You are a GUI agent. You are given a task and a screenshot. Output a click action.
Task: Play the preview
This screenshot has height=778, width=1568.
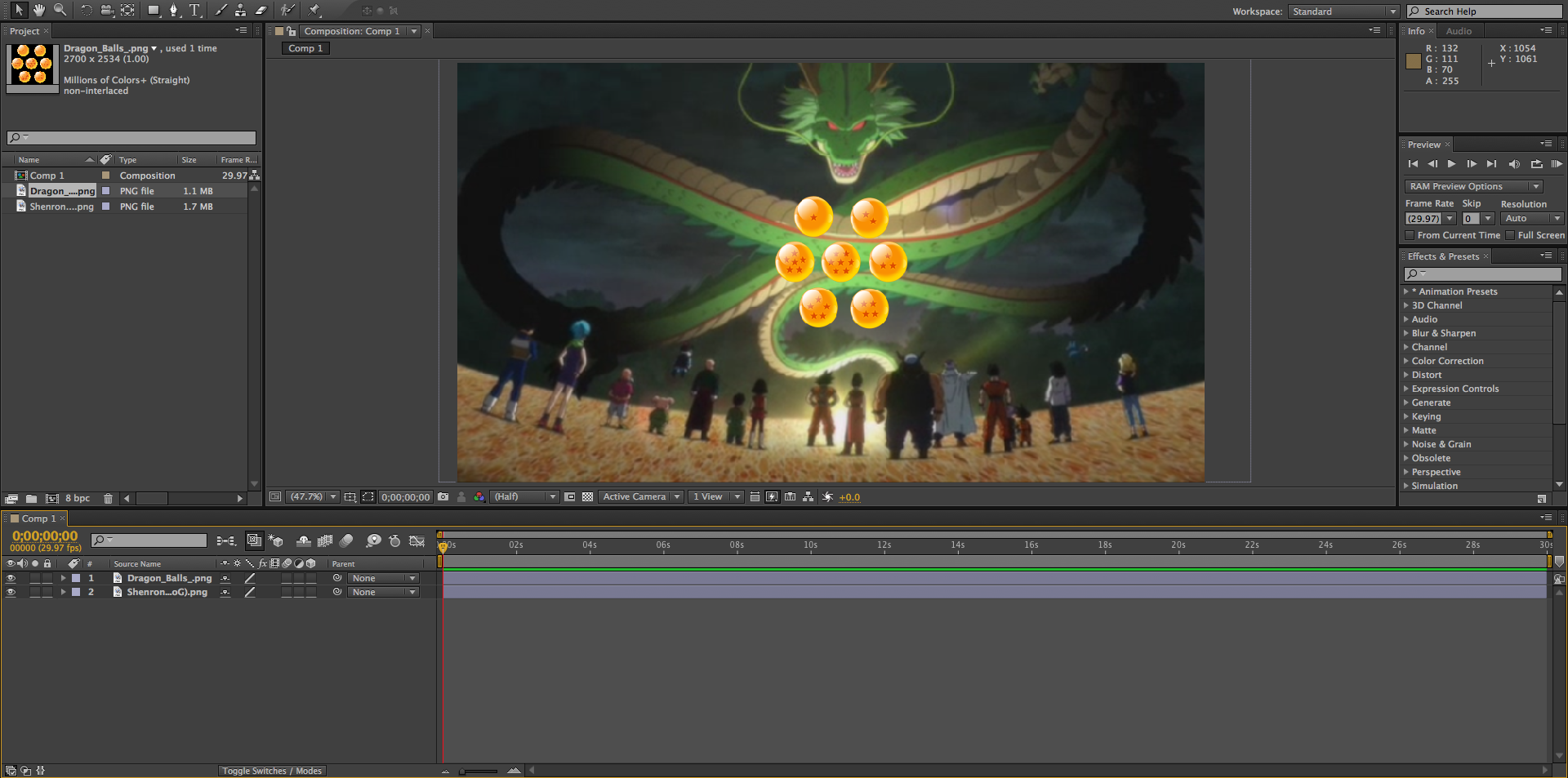tap(1451, 164)
